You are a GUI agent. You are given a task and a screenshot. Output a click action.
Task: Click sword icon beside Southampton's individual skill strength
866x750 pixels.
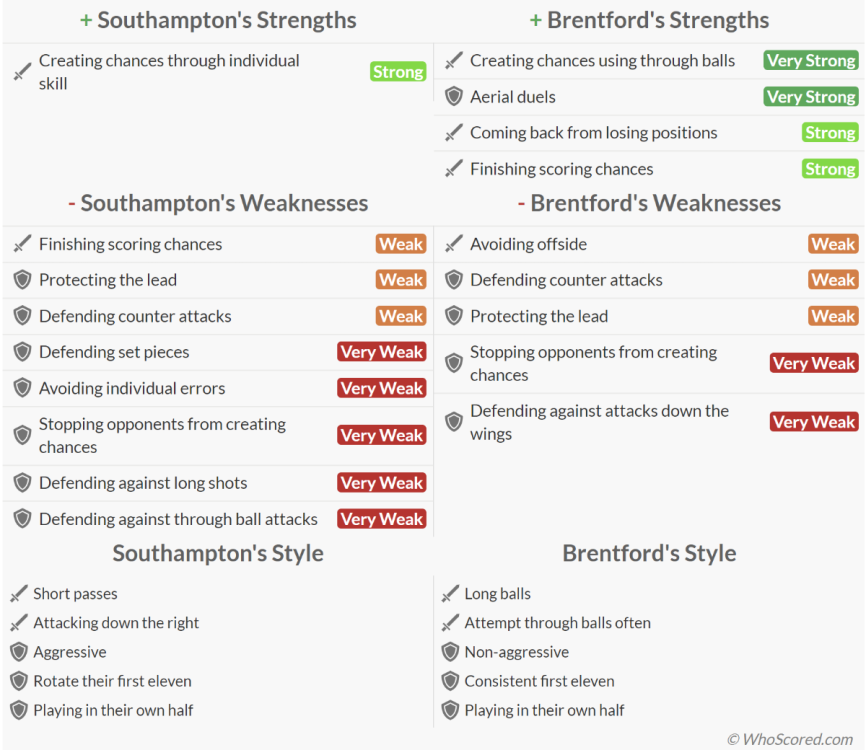point(22,72)
